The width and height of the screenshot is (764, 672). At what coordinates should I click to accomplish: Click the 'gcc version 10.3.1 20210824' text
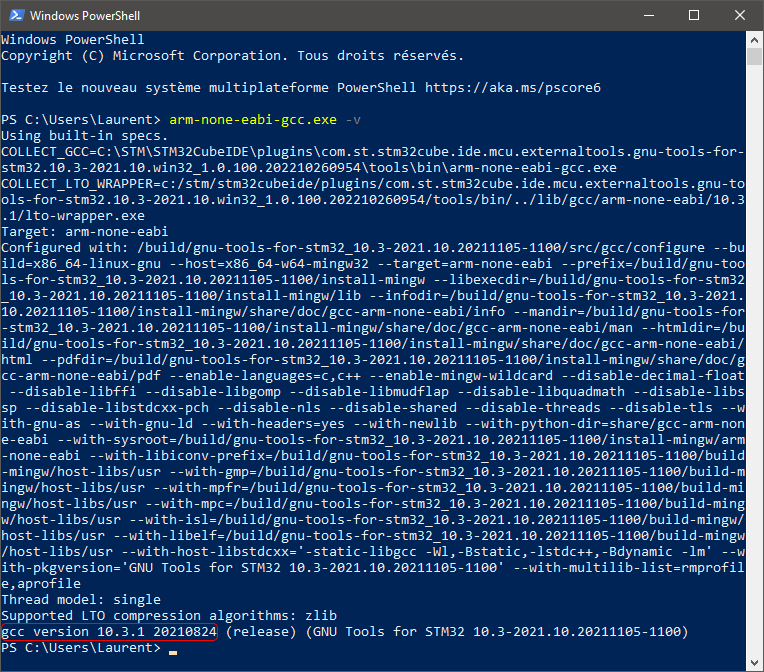pos(109,632)
